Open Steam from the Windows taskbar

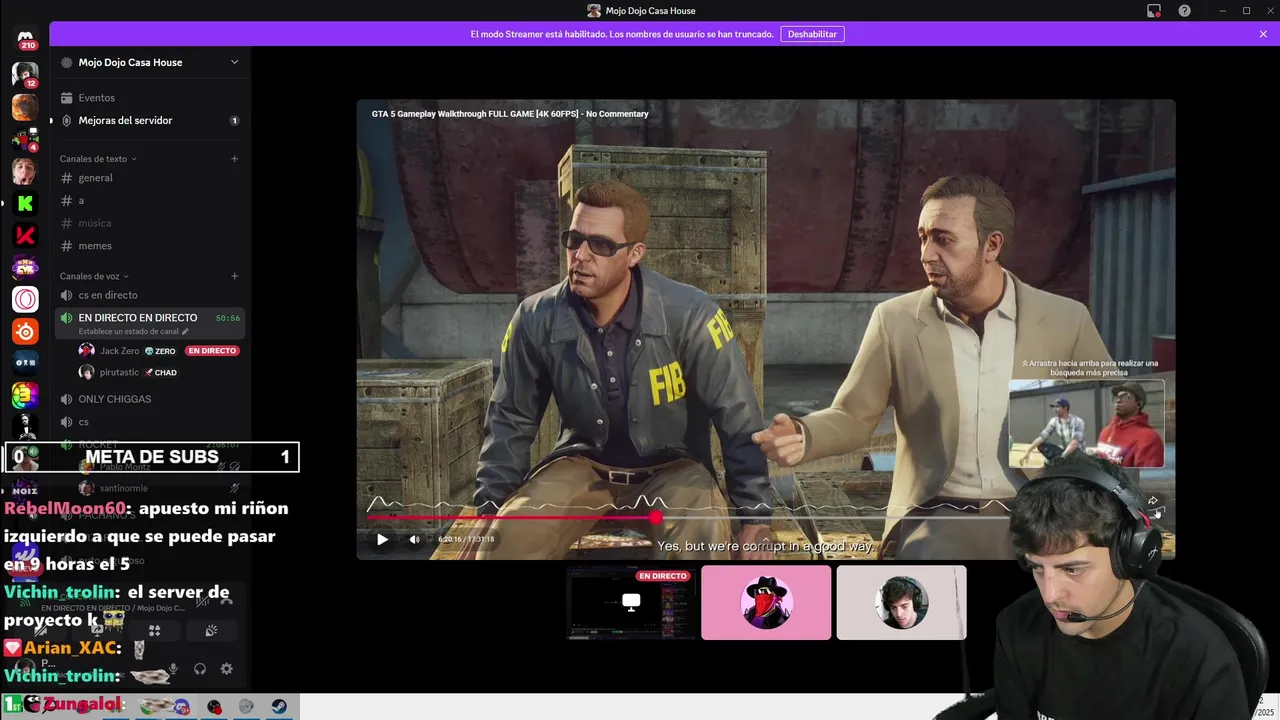[279, 706]
